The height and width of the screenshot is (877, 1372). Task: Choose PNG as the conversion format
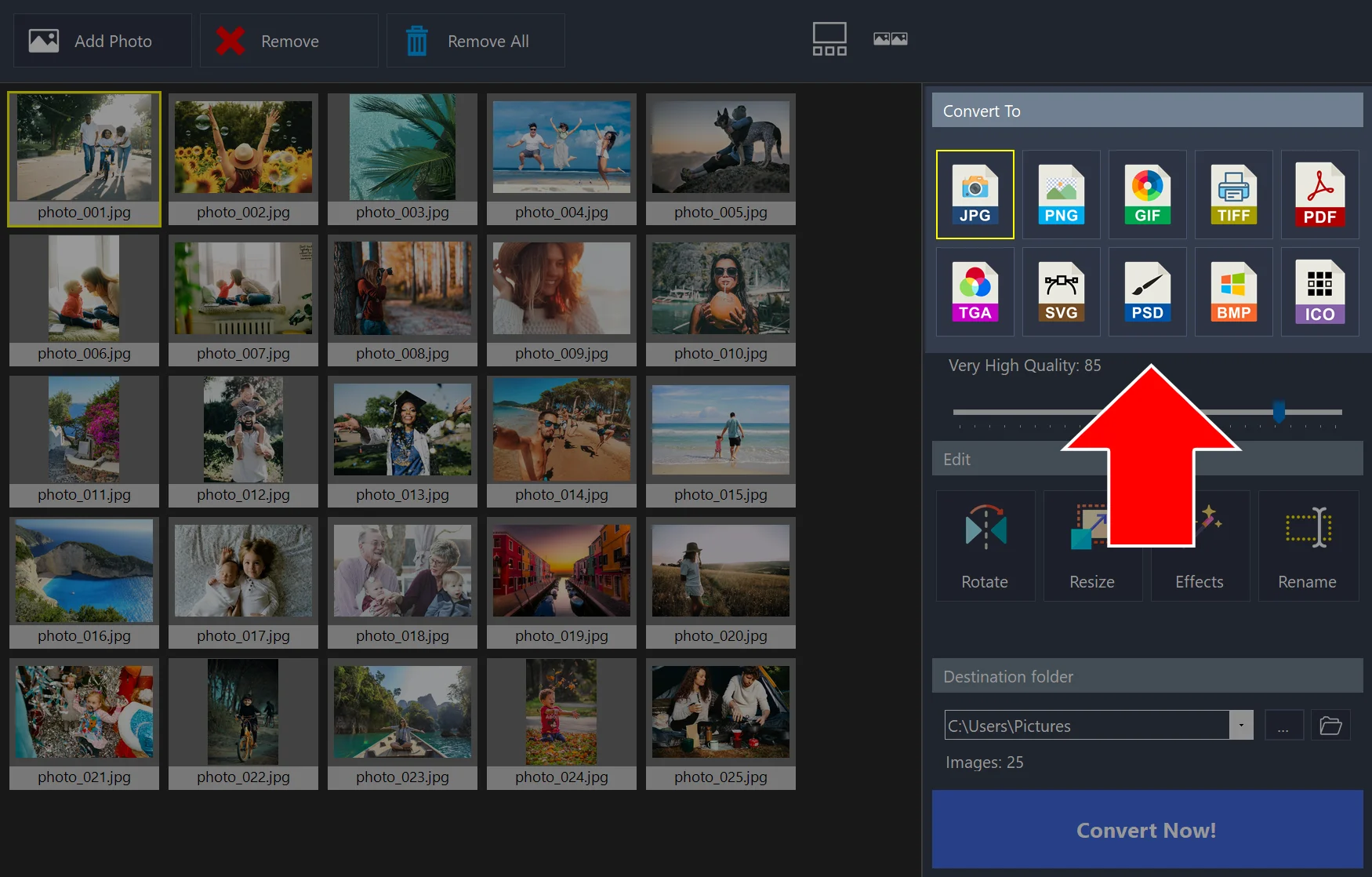(x=1061, y=195)
